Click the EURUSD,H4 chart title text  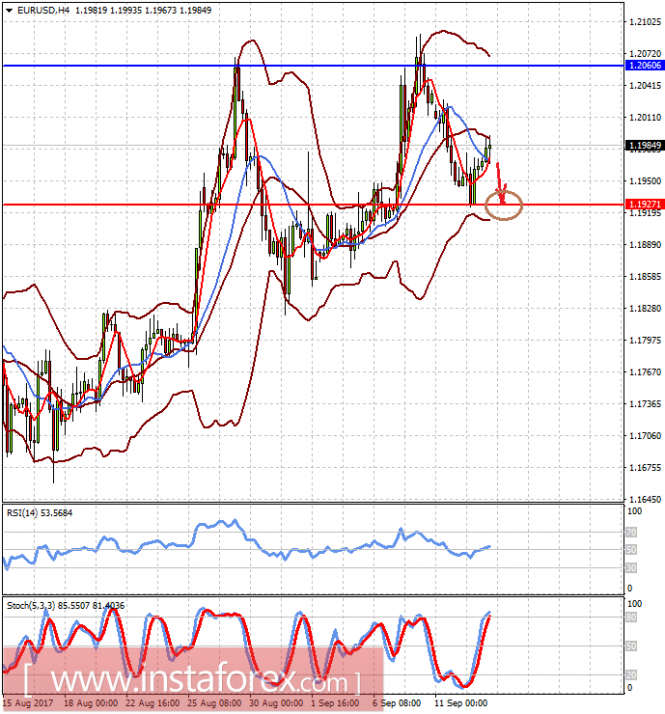(43, 10)
